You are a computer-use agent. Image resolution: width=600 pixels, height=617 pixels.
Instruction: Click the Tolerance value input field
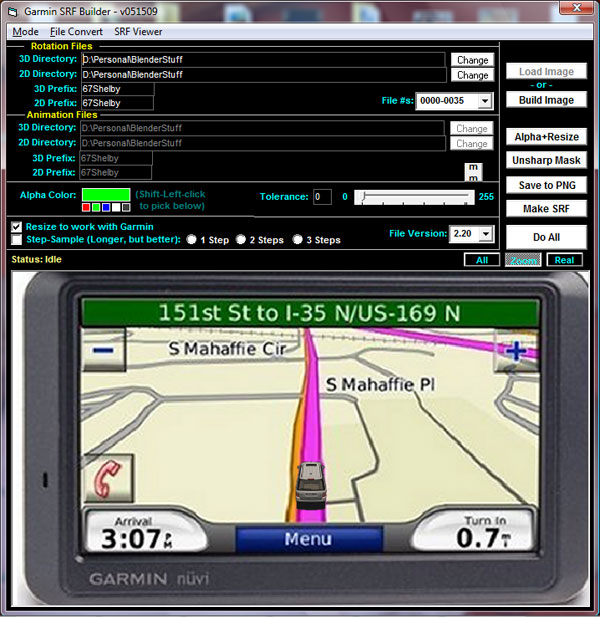322,197
